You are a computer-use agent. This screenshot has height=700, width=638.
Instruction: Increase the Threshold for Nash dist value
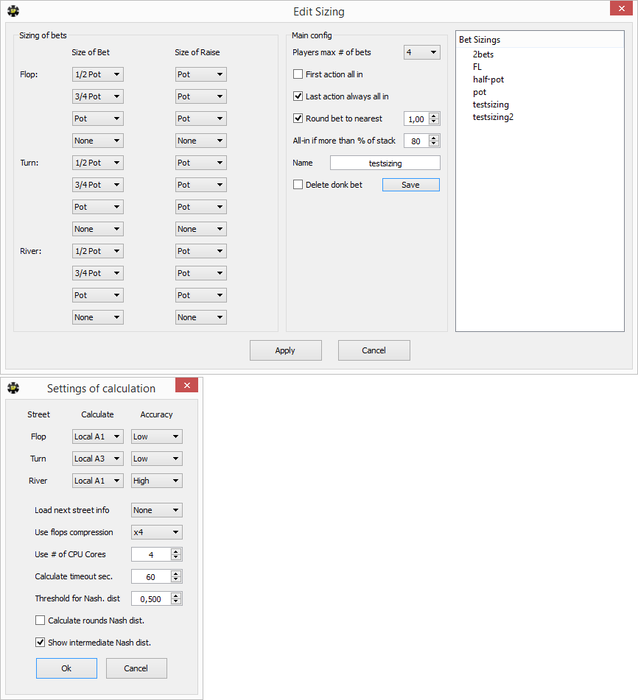pyautogui.click(x=176, y=596)
